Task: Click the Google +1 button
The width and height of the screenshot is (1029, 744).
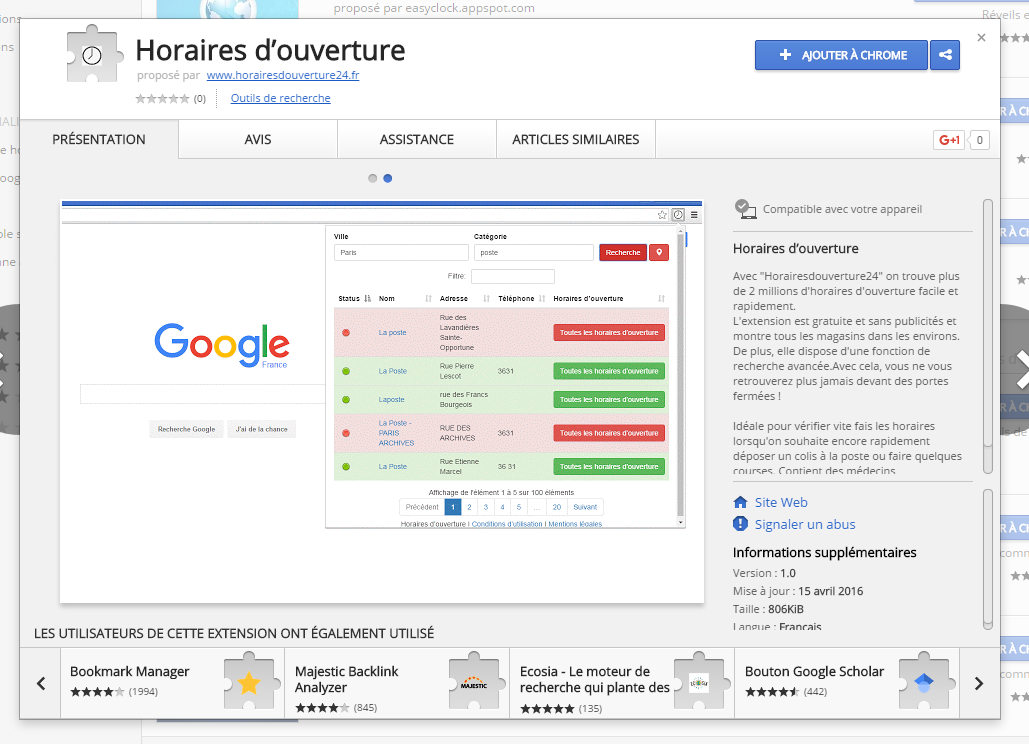Action: pos(948,140)
